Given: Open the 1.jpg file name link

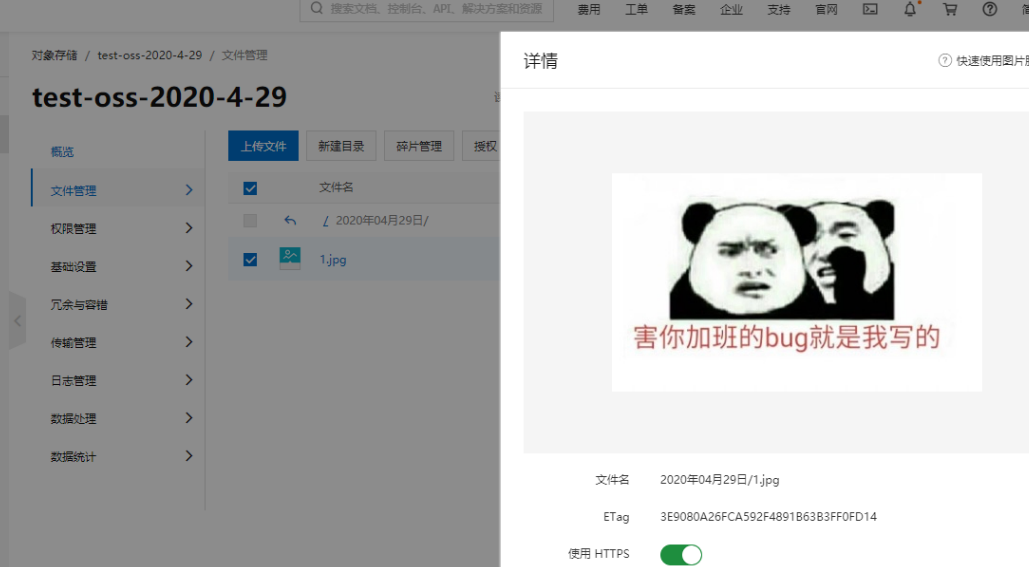Looking at the screenshot, I should [333, 259].
